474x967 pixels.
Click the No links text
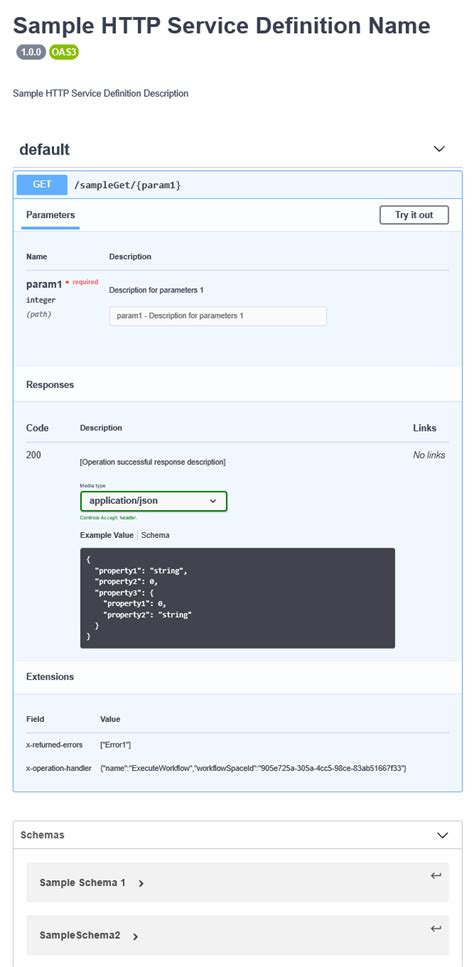pos(429,455)
